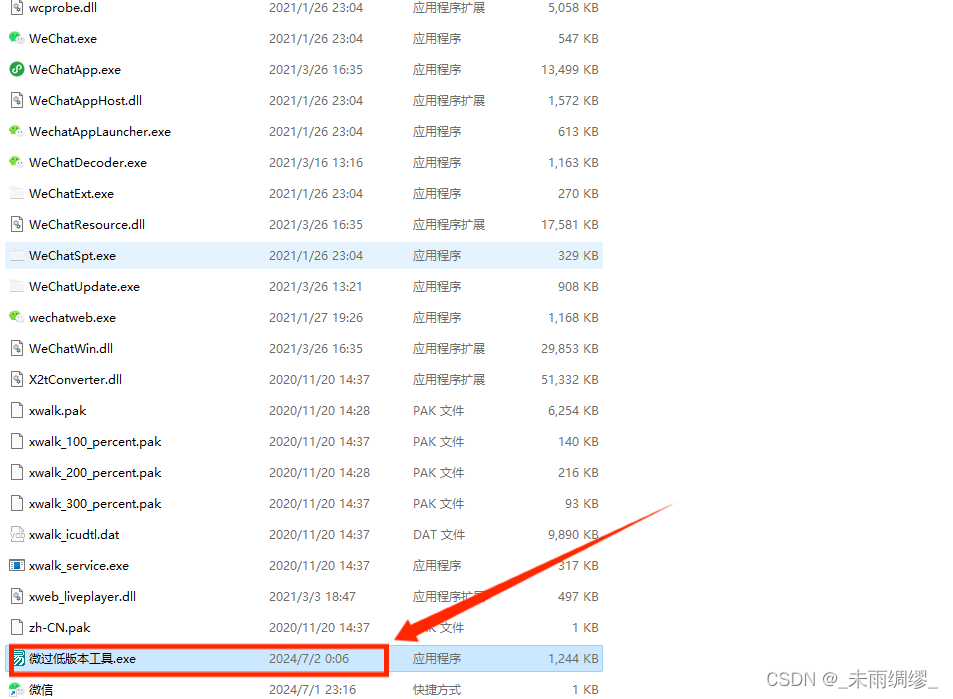Click the 13,499 KB size of WeChatApp.exe
Image resolution: width=953 pixels, height=699 pixels.
point(569,69)
